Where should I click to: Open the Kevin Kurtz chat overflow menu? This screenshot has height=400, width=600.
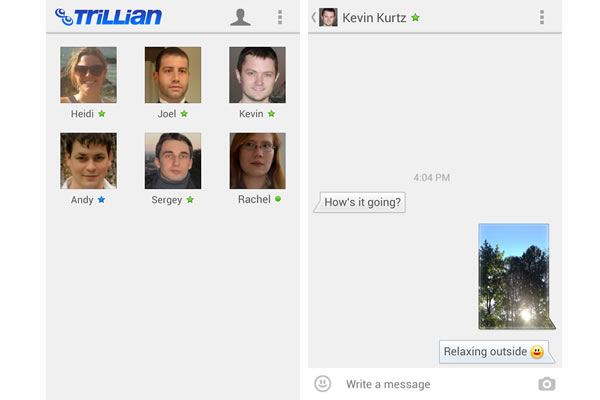tap(542, 17)
